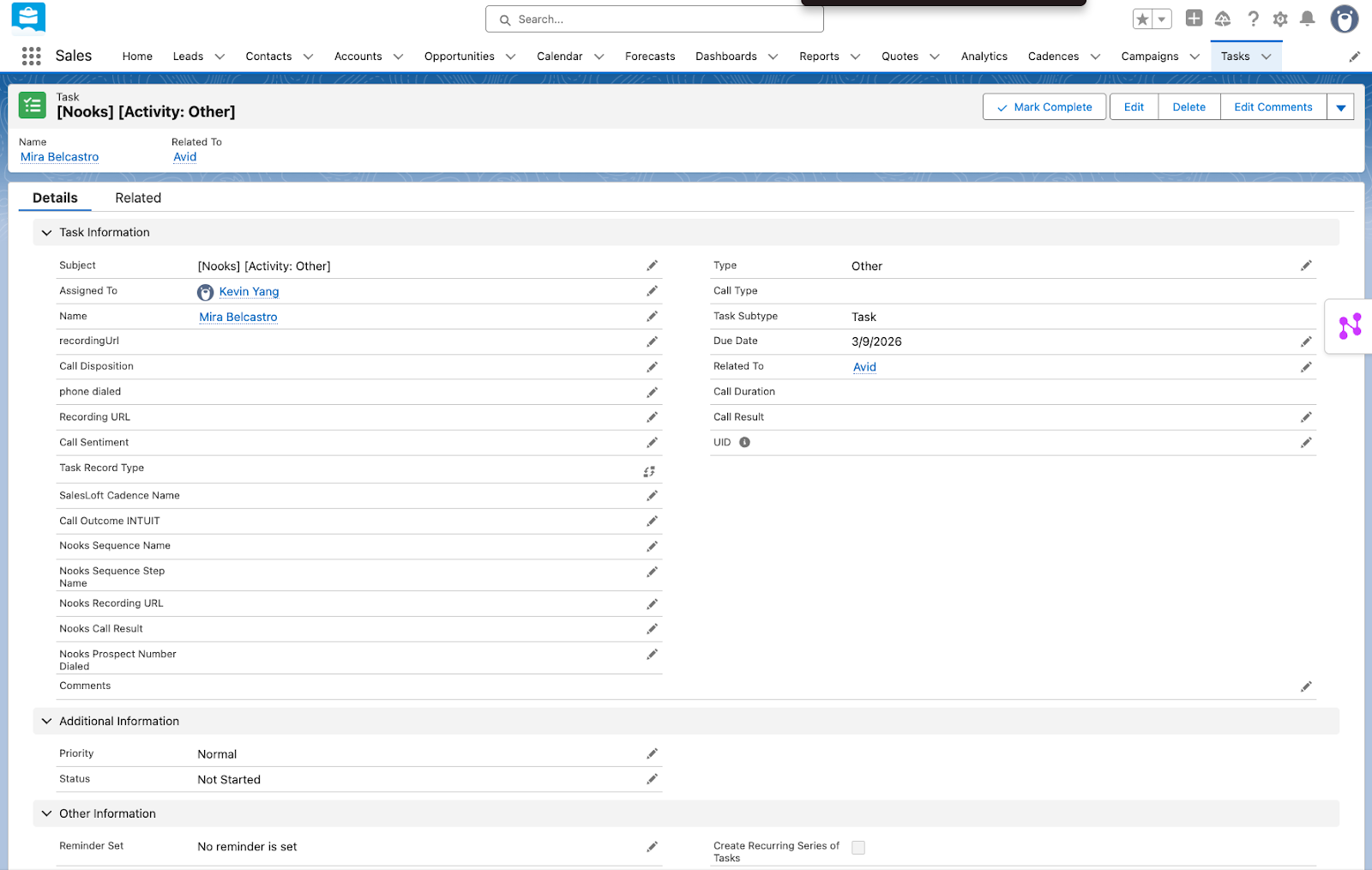Click the Task Subtype value Task
The image size is (1372, 870).
click(x=864, y=317)
